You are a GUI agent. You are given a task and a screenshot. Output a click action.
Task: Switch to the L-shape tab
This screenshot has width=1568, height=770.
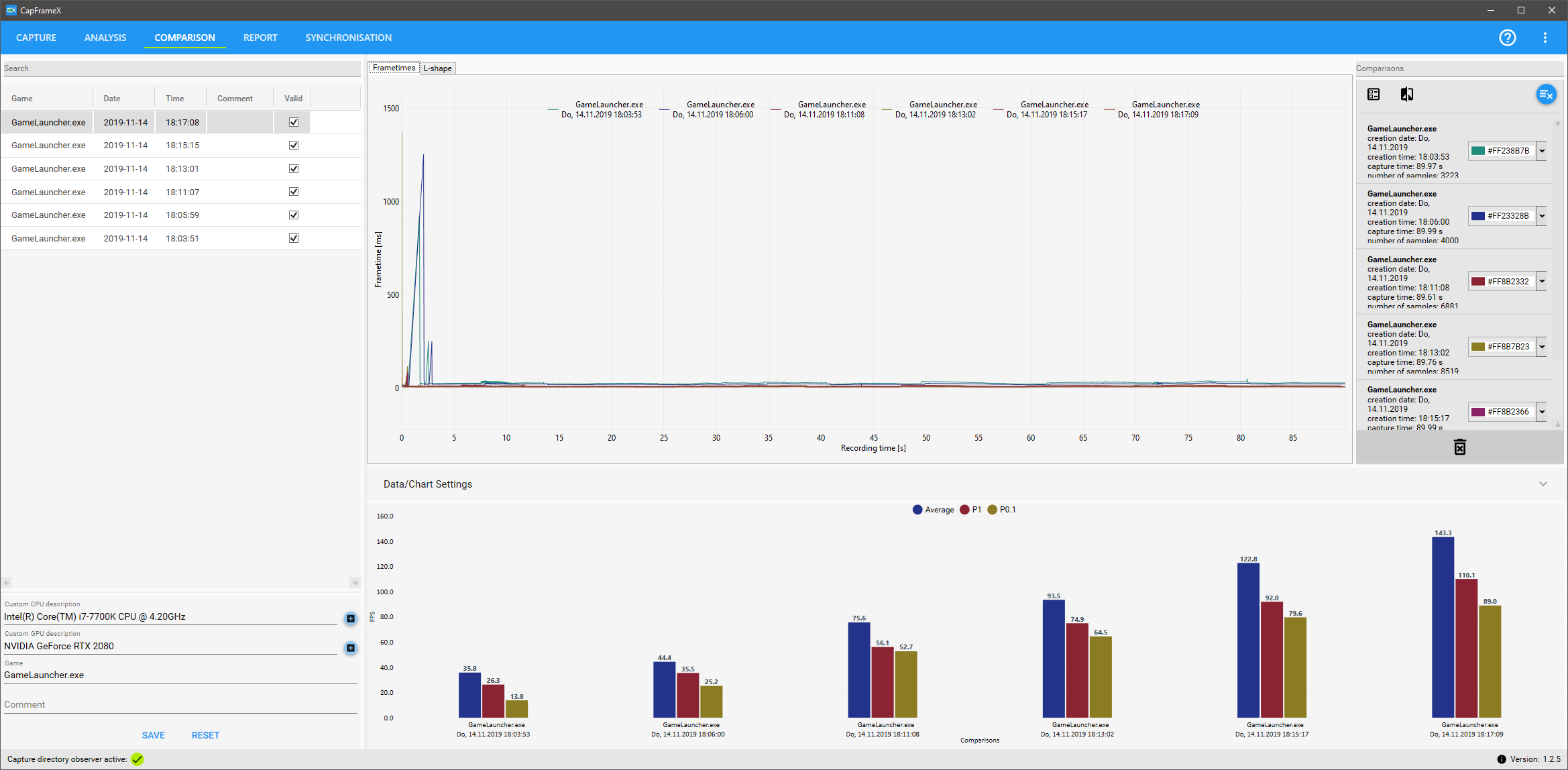438,68
